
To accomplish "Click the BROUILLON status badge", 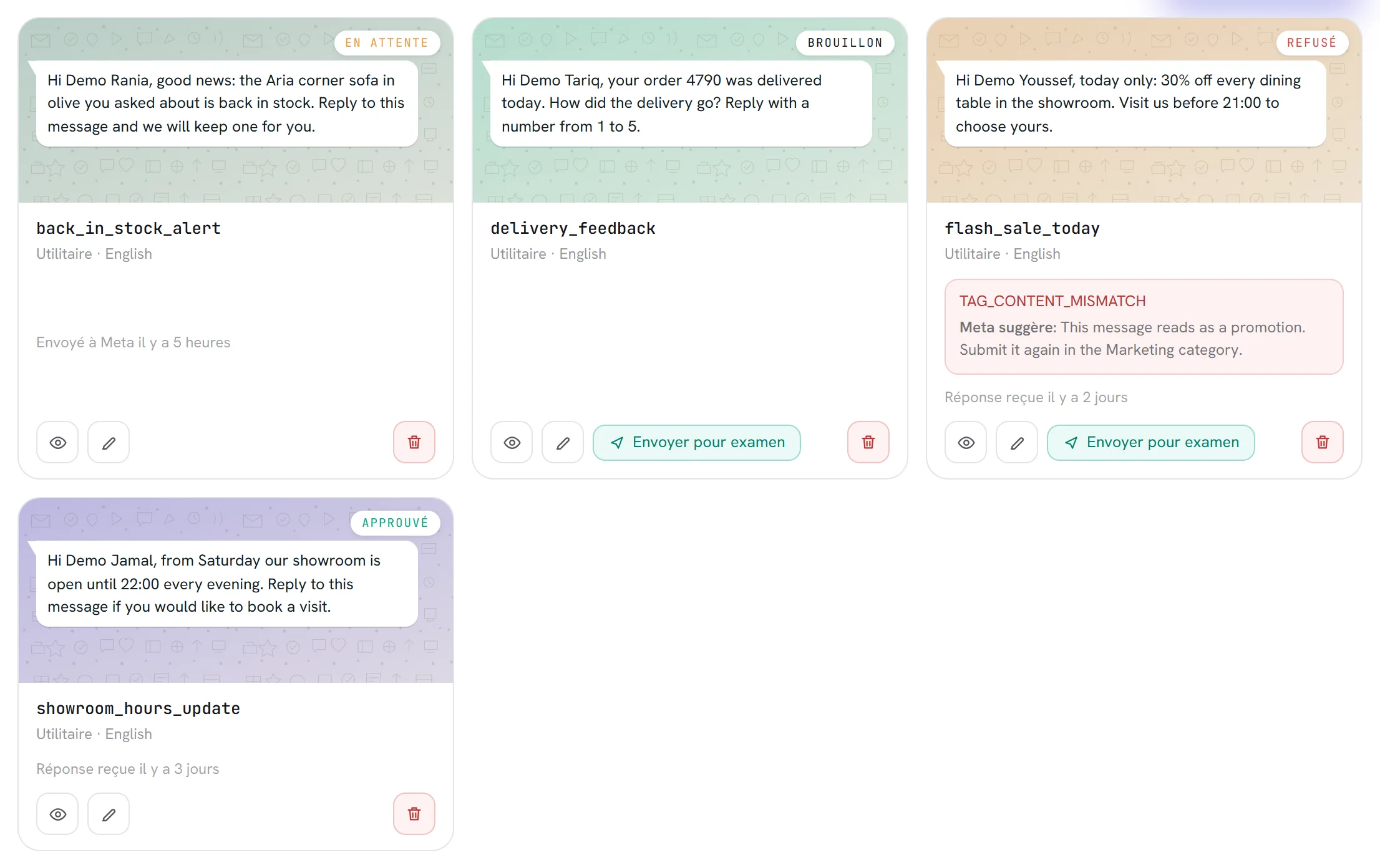I will 845,43.
